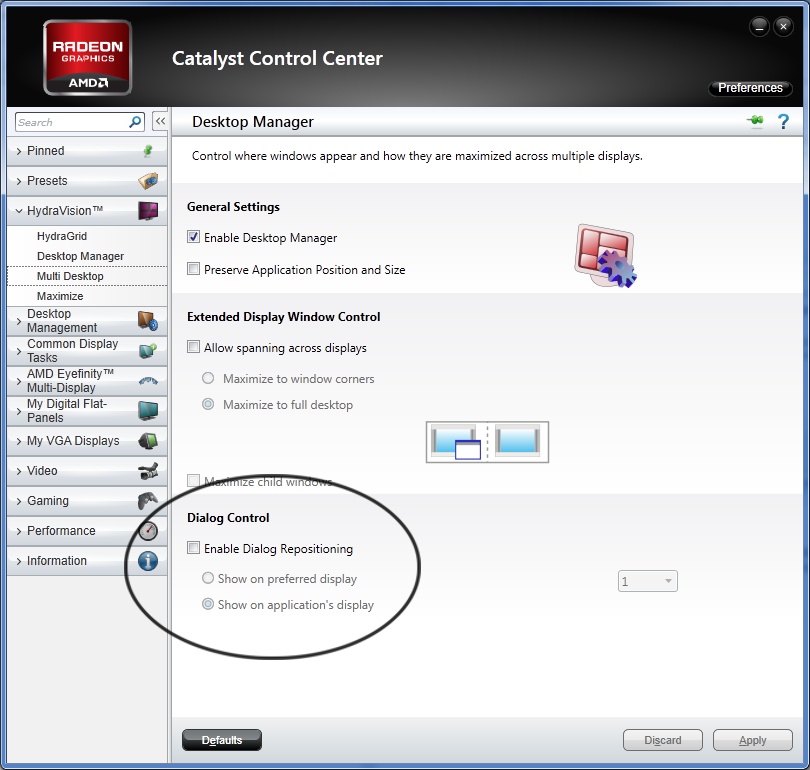Click the Radeon Graphics AMD logo
The image size is (810, 770).
87,57
